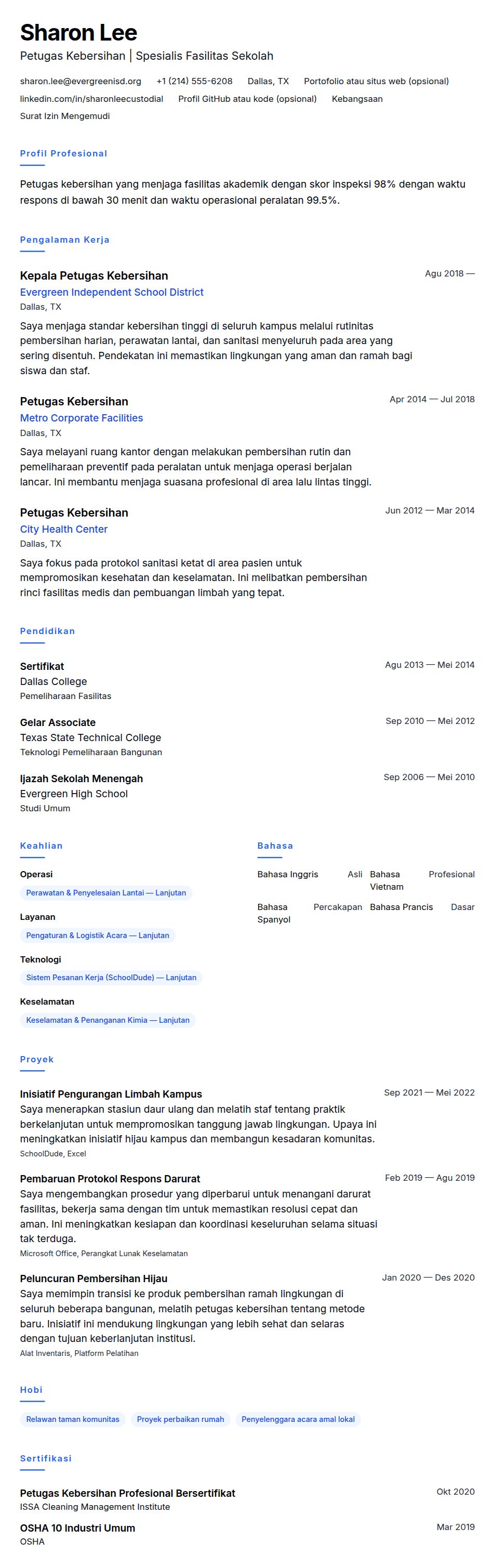Click Perawatan & Penyelesaian Lantai skill tag
Image resolution: width=495 pixels, height=1568 pixels.
pyautogui.click(x=106, y=893)
